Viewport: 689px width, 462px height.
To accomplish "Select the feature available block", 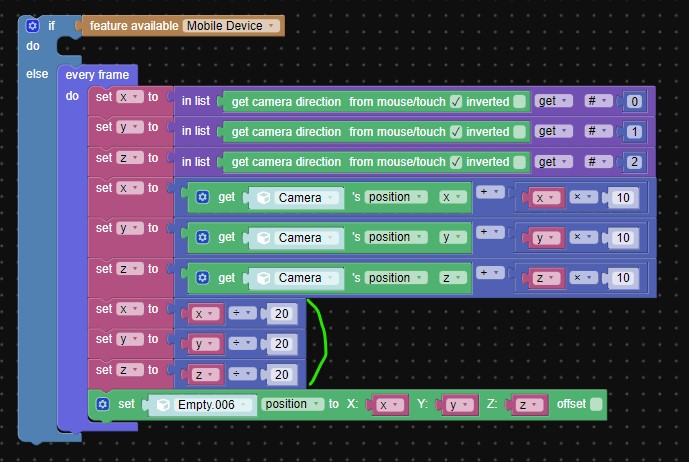I will pos(183,26).
